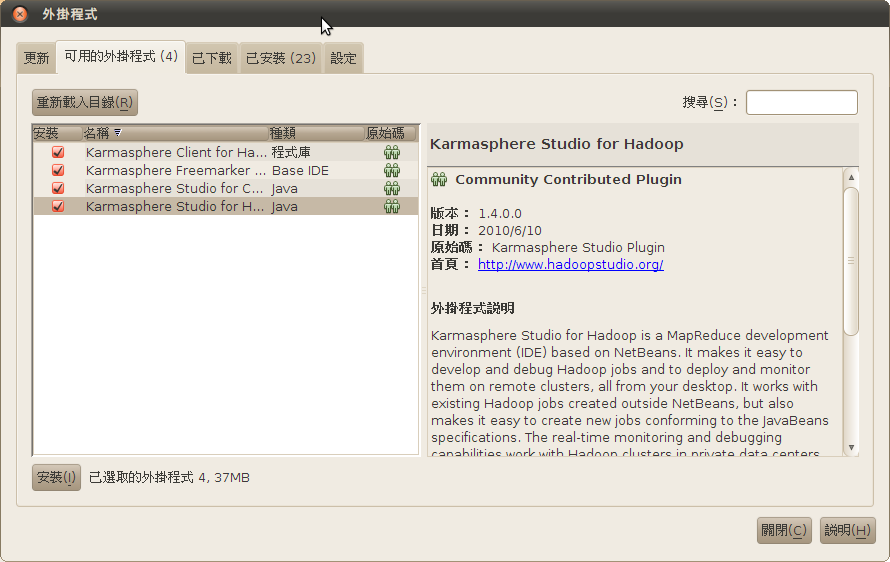This screenshot has width=890, height=562.
Task: Click community icon in Karmasphere Studio for H... row
Action: click(392, 206)
